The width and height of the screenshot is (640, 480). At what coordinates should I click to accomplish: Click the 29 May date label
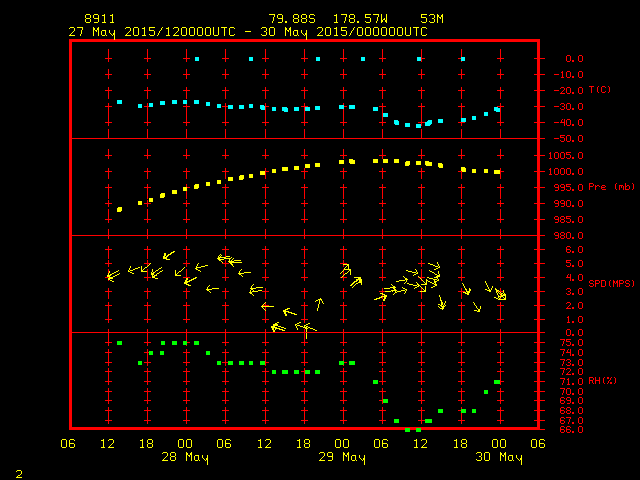coord(342,457)
